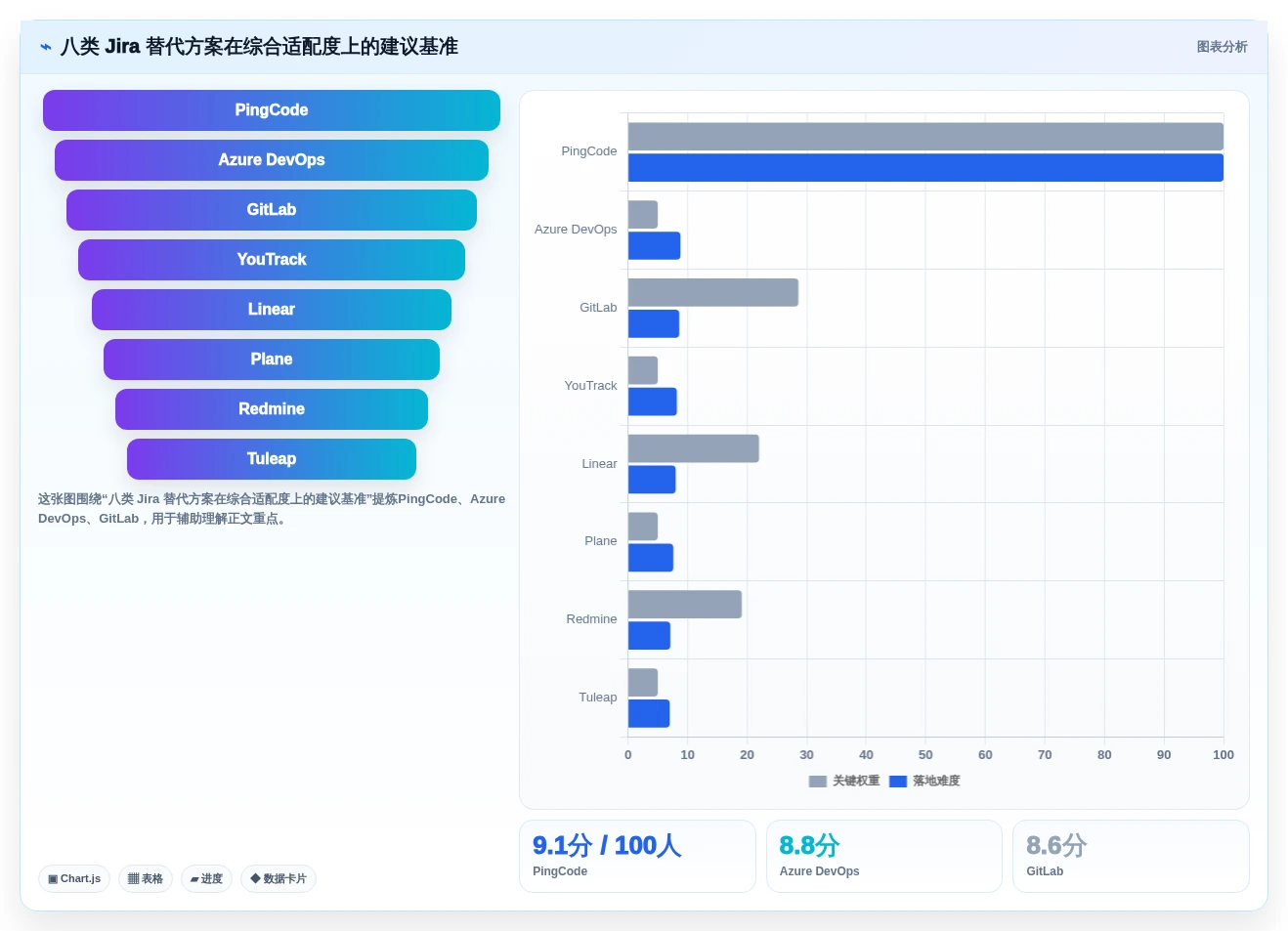Click the 进度 tag chip

click(x=206, y=879)
